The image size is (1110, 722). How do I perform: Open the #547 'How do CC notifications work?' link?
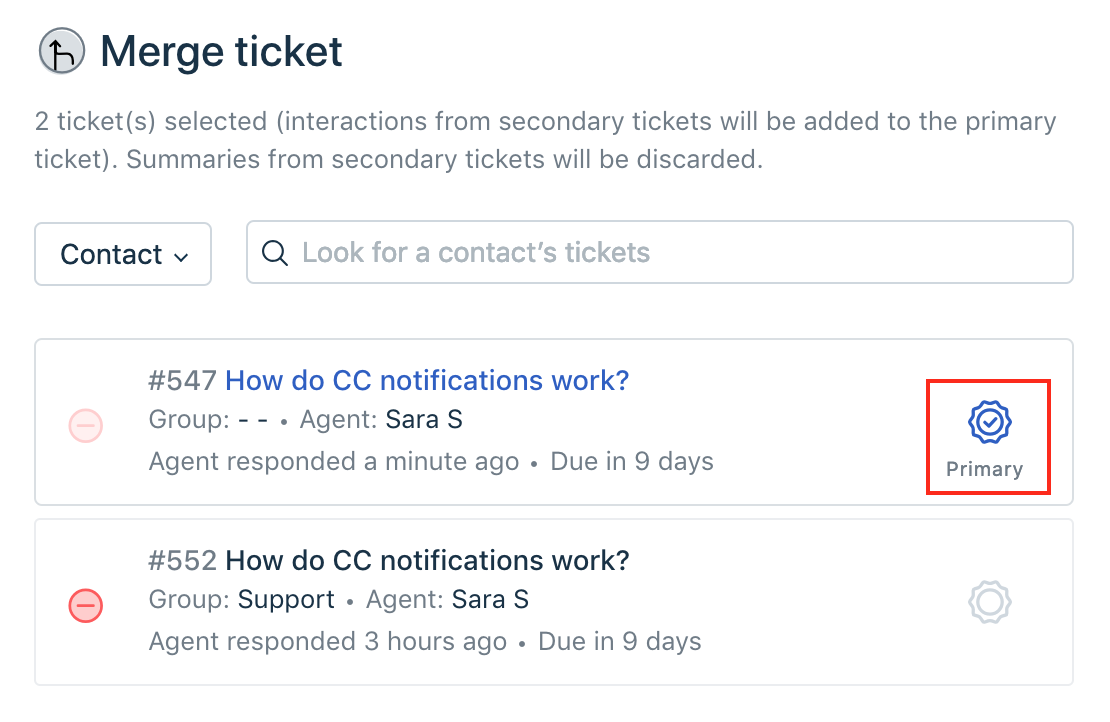[427, 381]
